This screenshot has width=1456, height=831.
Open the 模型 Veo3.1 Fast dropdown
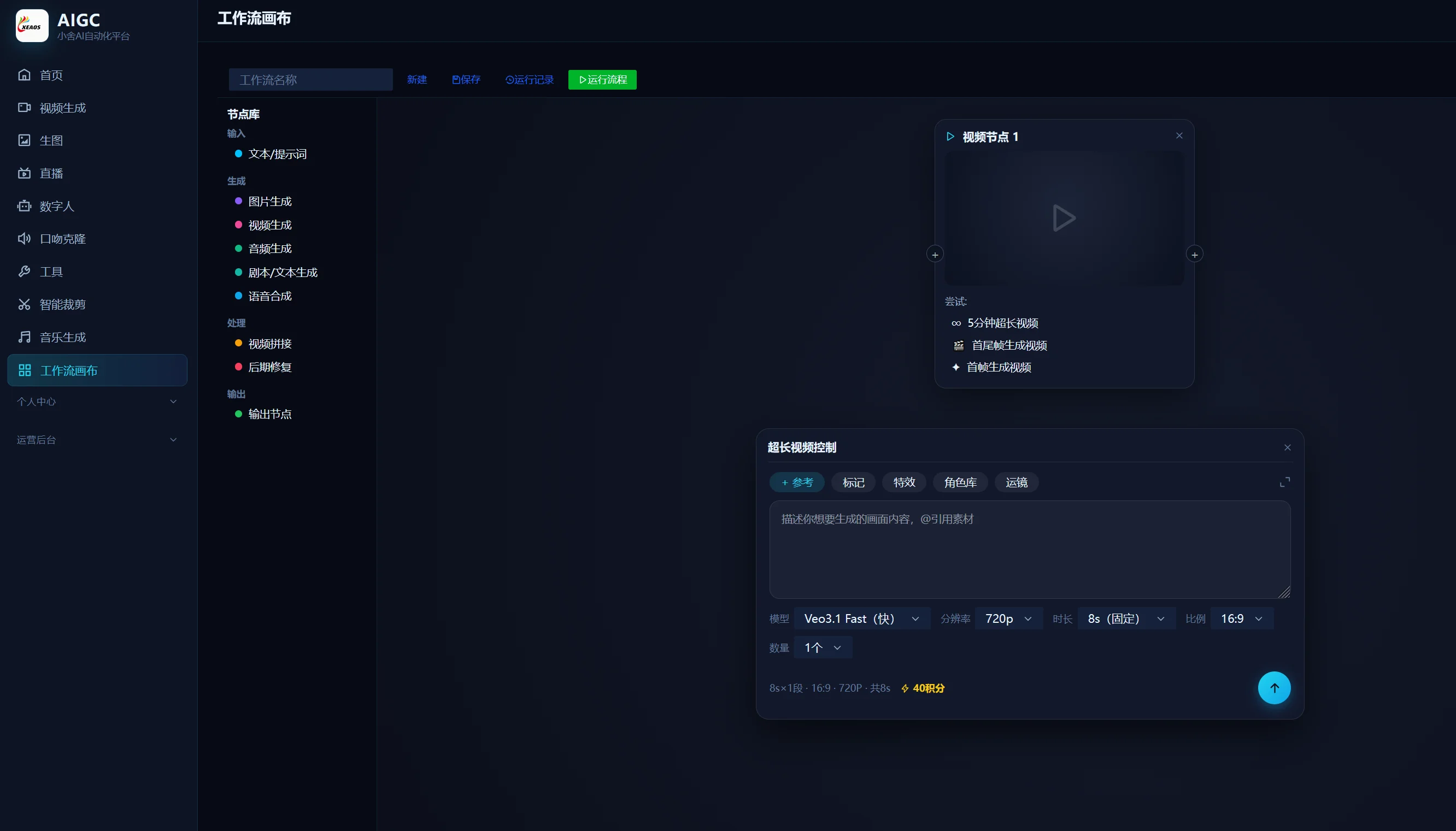tap(862, 618)
